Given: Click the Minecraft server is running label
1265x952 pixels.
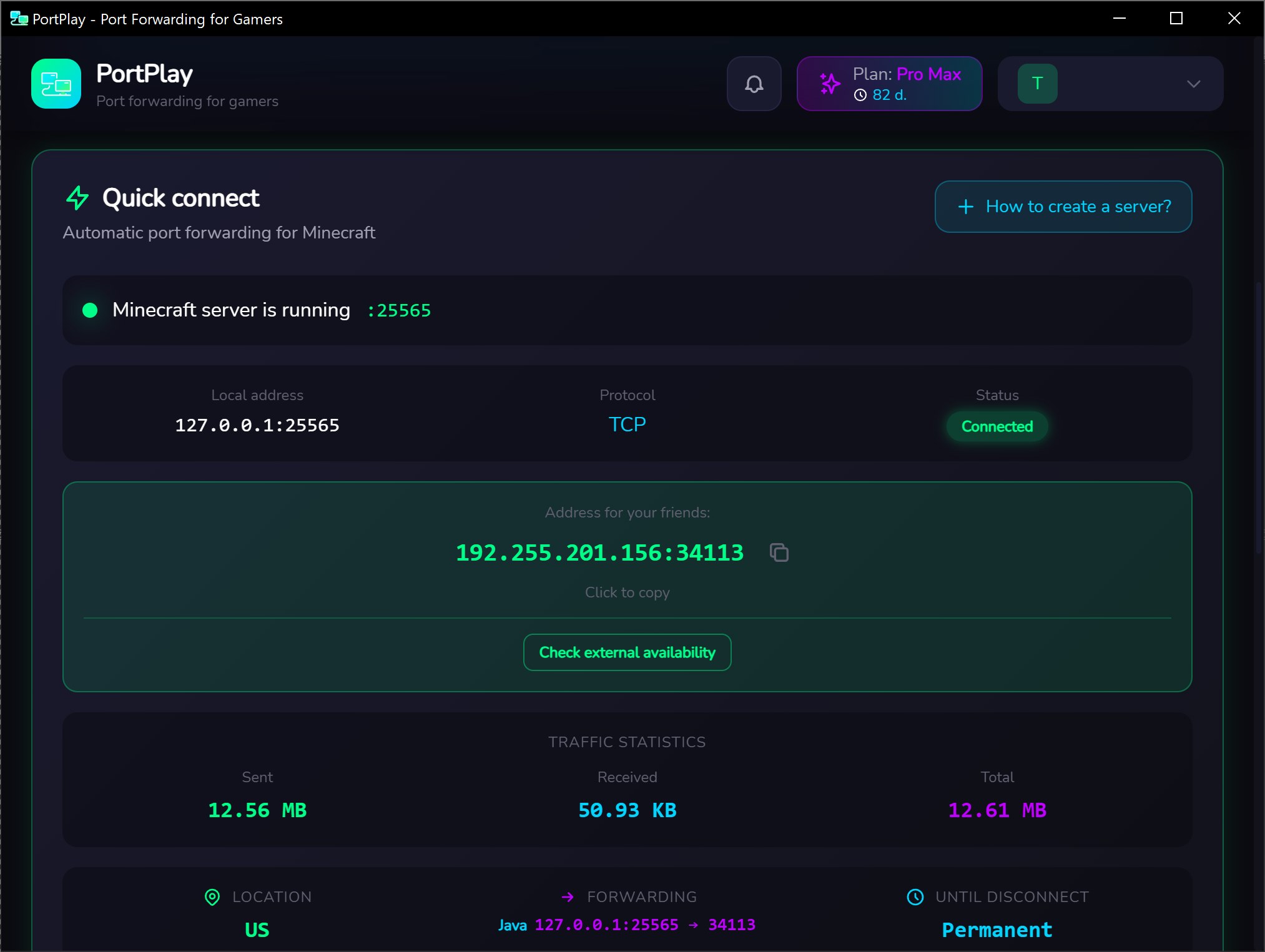Looking at the screenshot, I should (x=231, y=310).
